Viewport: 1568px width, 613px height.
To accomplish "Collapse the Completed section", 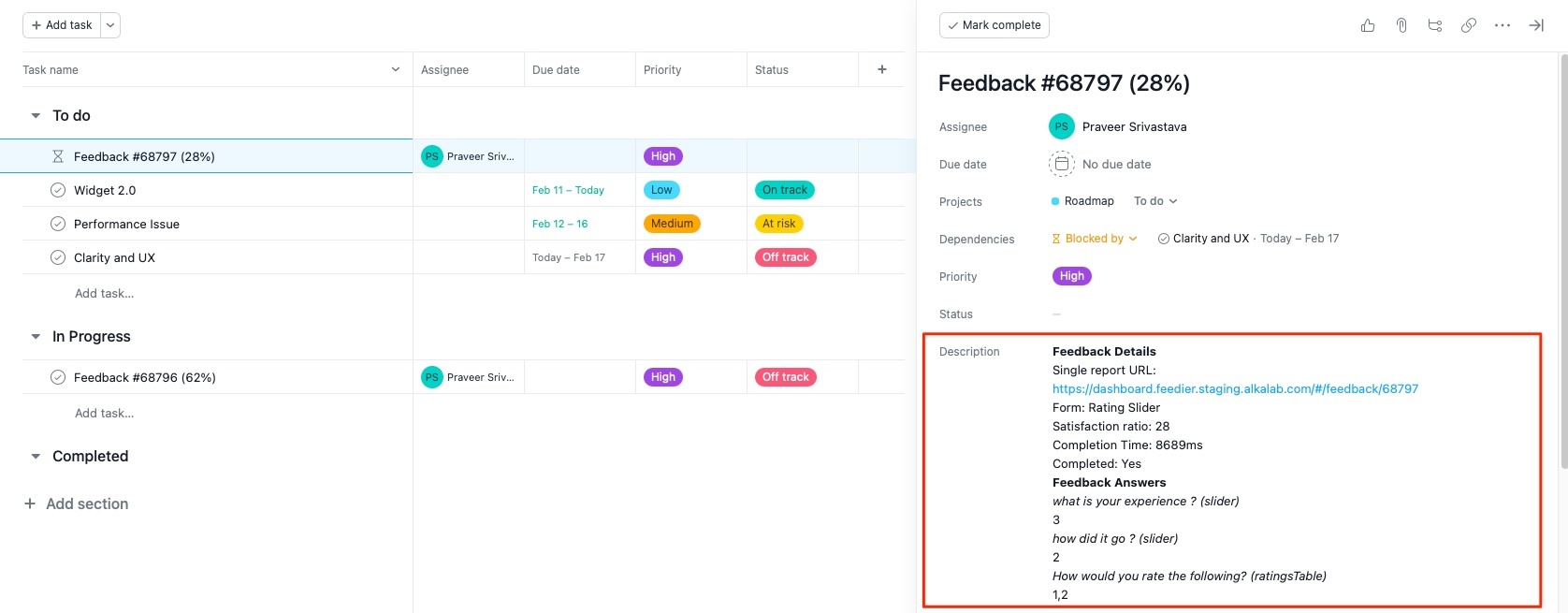I will click(x=36, y=456).
